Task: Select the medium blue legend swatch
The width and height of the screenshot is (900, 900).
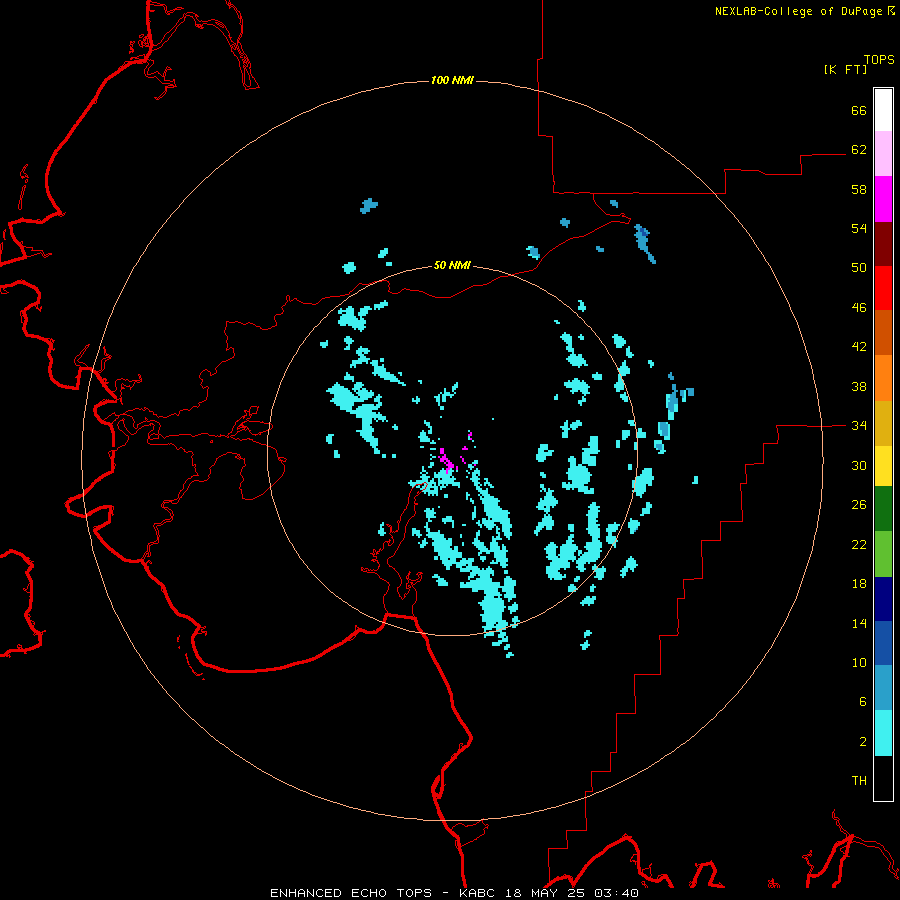Action: [x=883, y=643]
